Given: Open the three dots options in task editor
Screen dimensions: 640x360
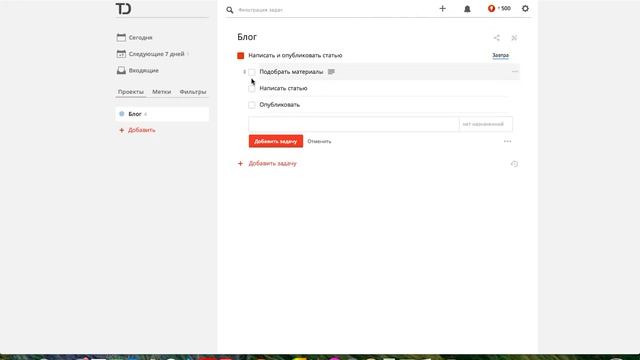Looking at the screenshot, I should click(x=507, y=141).
